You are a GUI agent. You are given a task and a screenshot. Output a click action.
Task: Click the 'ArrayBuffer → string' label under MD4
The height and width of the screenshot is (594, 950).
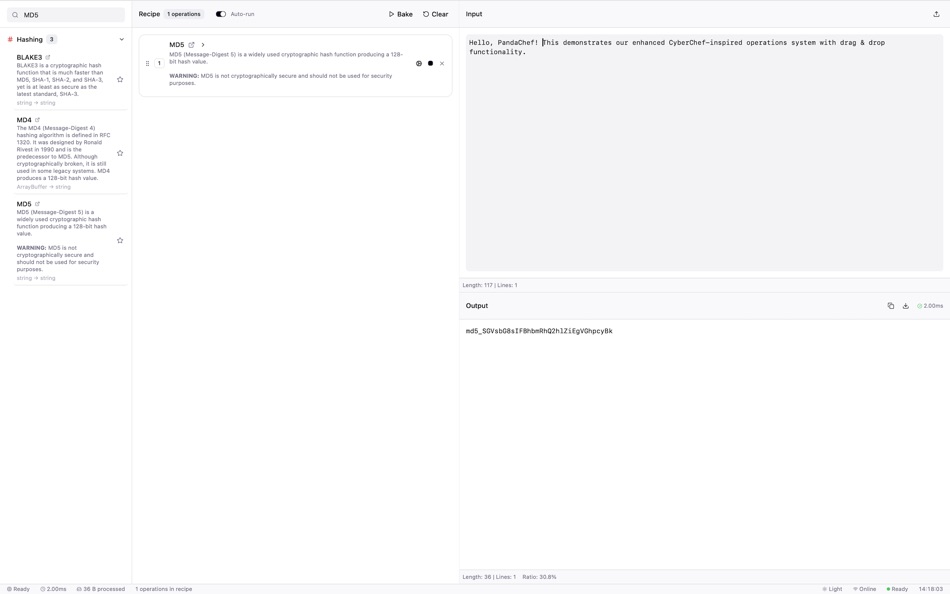tap(44, 187)
